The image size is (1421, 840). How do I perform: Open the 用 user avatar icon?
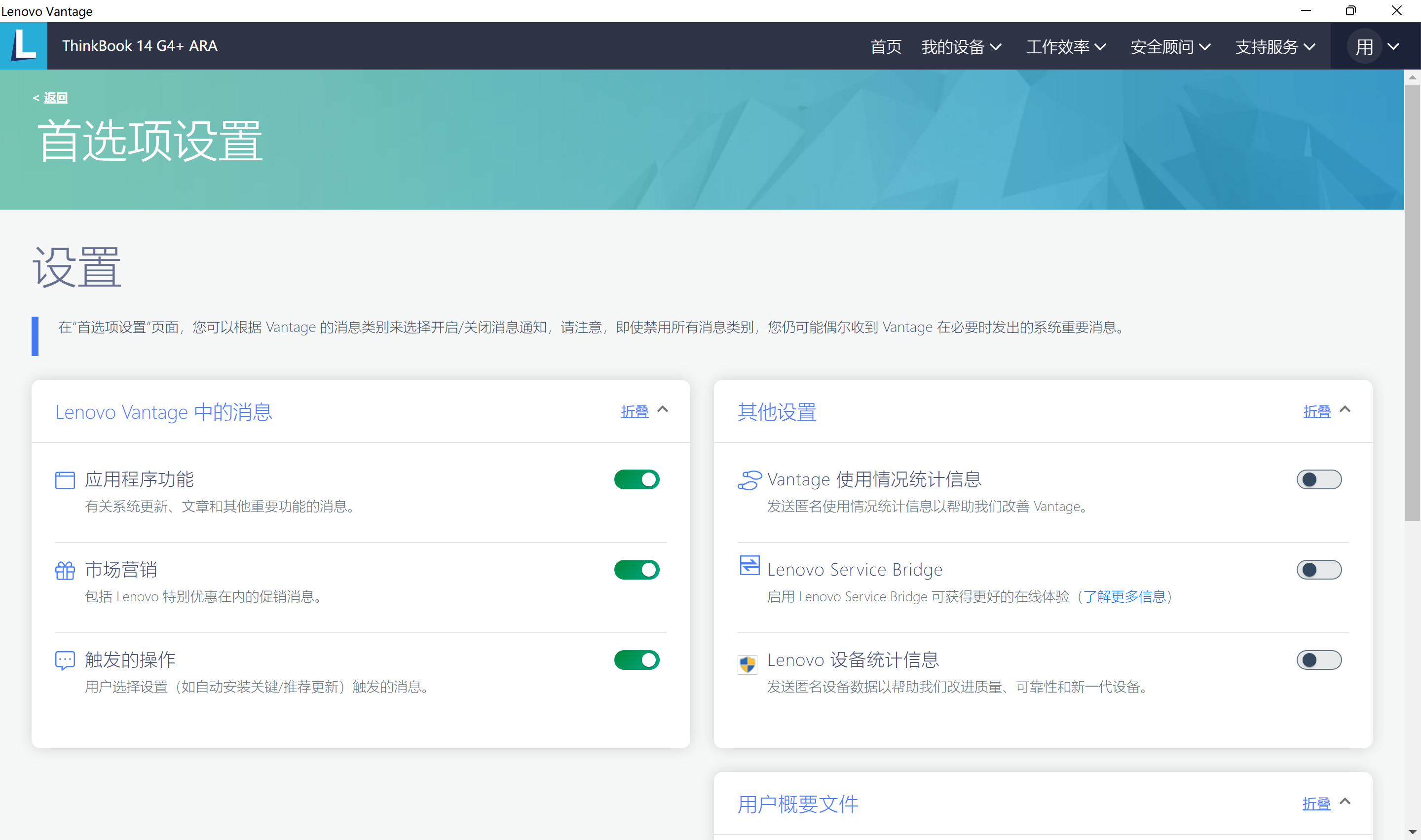click(1364, 46)
